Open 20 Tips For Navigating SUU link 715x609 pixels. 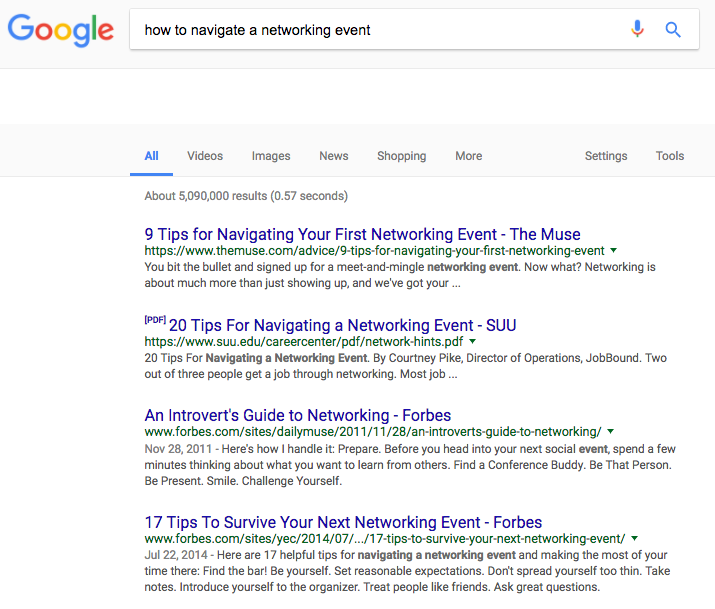click(342, 325)
